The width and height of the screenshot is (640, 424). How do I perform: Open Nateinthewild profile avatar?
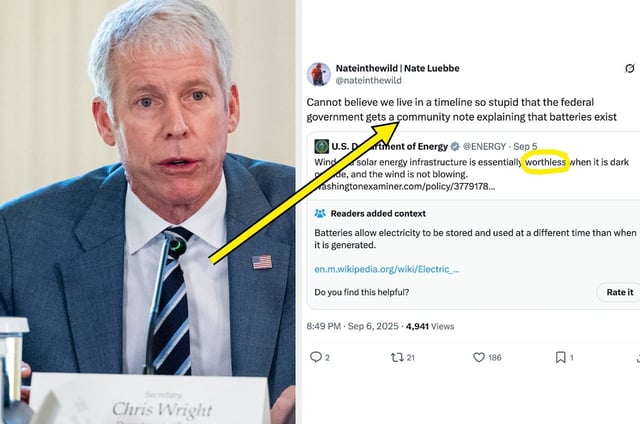pyautogui.click(x=319, y=74)
